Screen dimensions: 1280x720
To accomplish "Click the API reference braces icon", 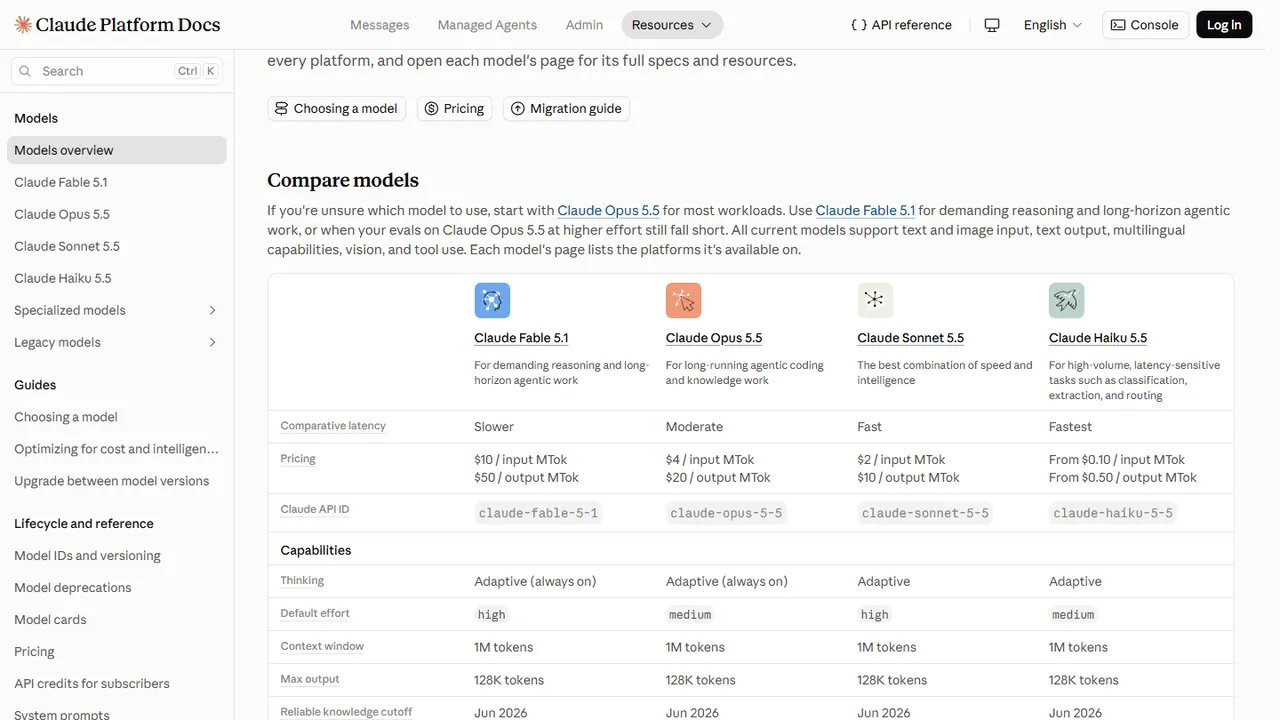I will (858, 25).
